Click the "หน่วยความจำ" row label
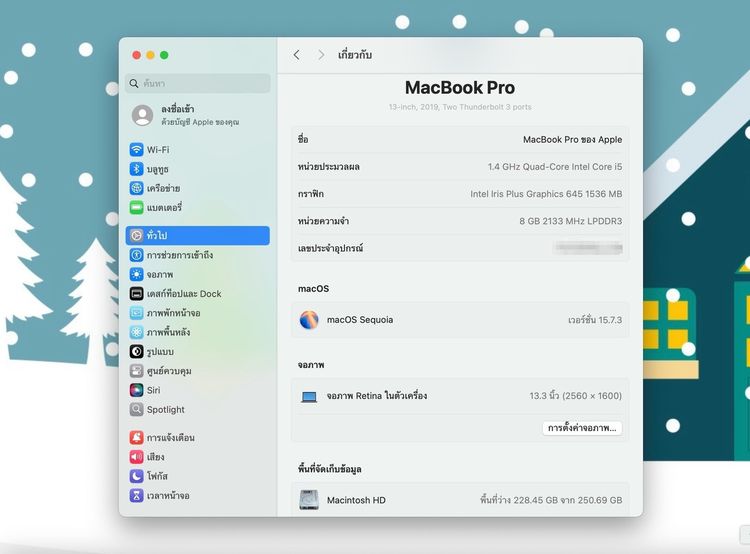Screen dimensions: 750x554 click(x=323, y=221)
